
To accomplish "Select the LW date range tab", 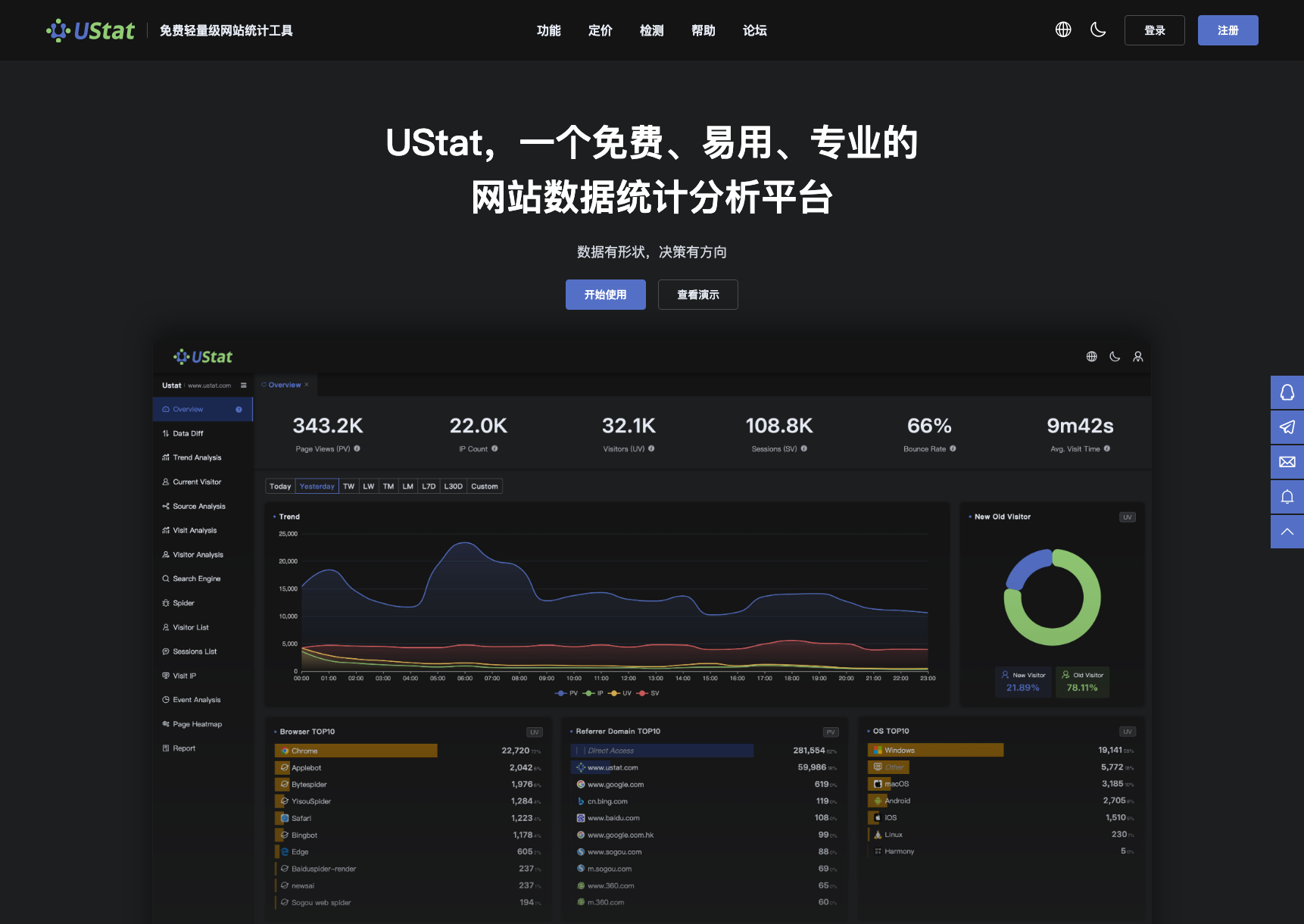I will (x=369, y=486).
